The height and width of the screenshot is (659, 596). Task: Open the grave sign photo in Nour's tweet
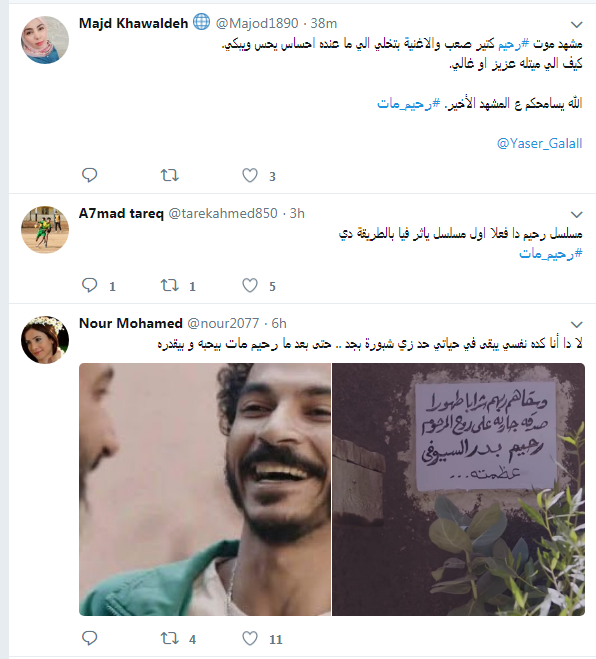[459, 489]
